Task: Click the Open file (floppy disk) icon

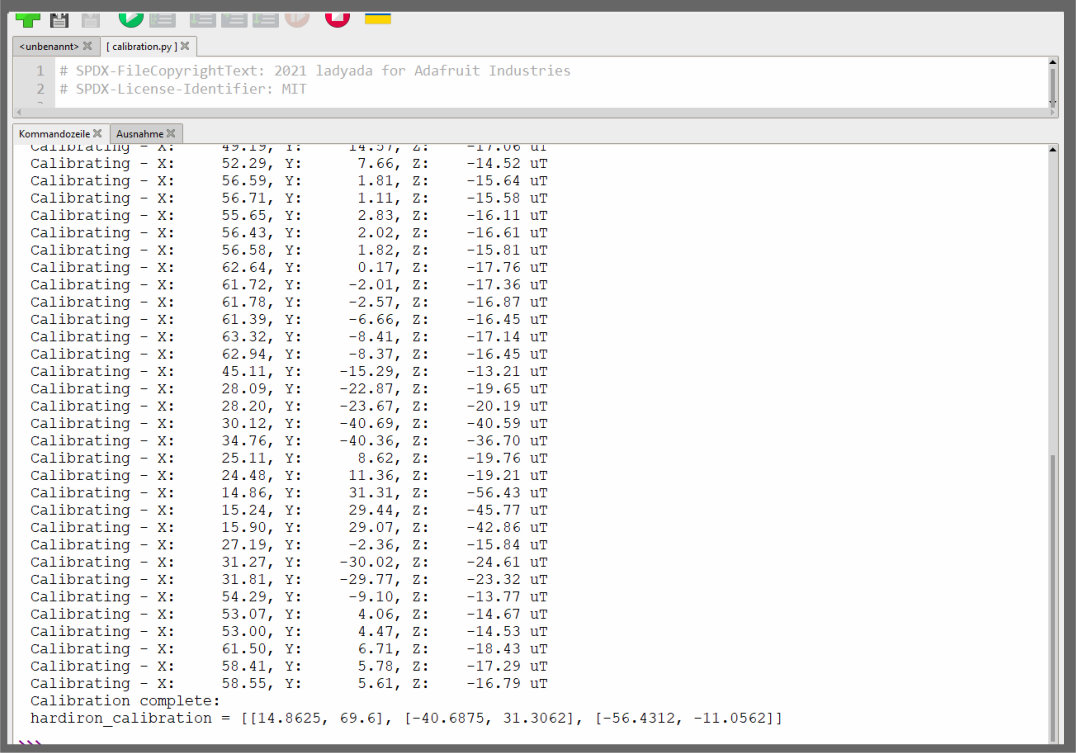Action: coord(59,18)
